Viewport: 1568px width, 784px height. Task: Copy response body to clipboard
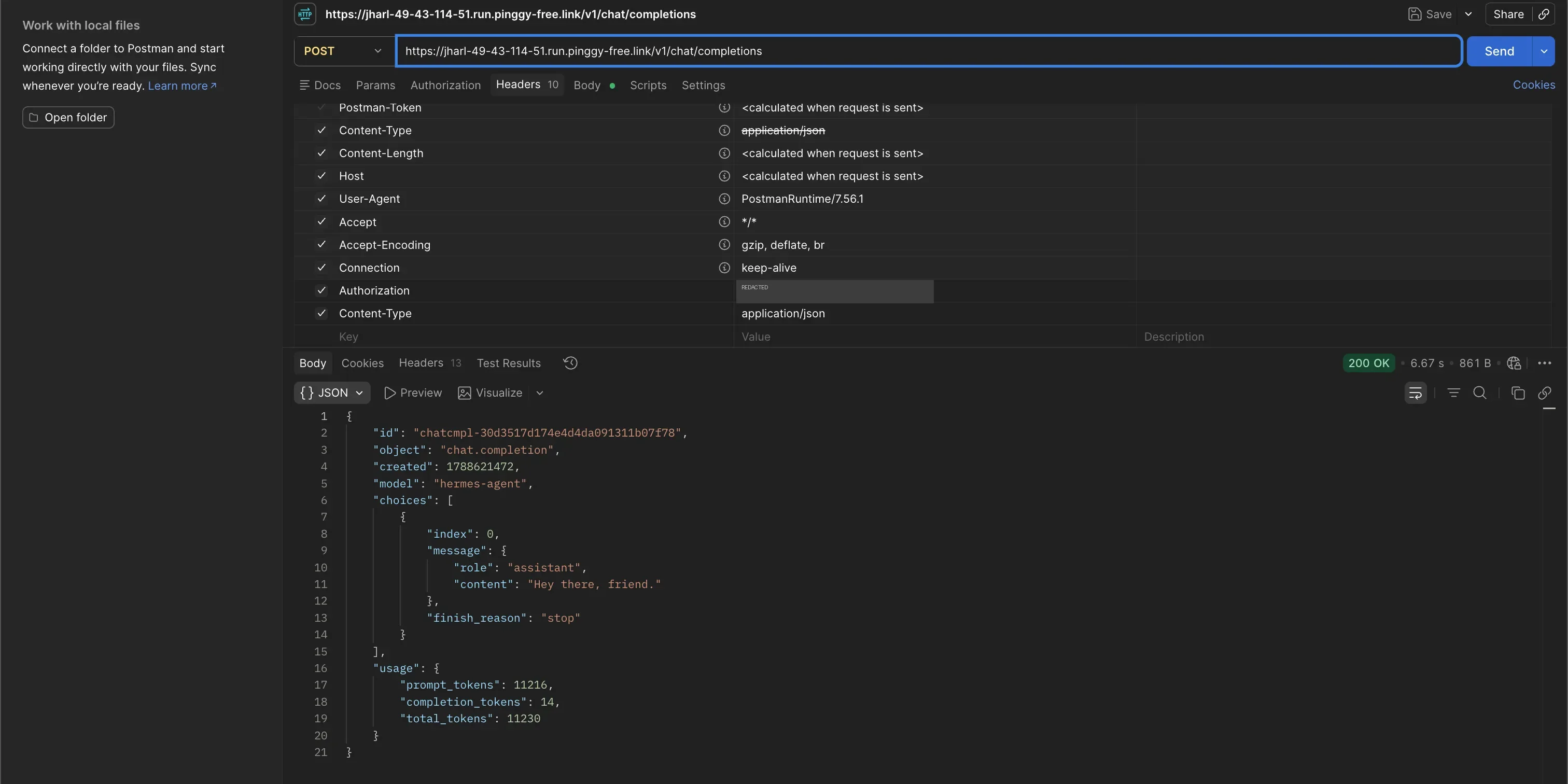click(x=1518, y=393)
